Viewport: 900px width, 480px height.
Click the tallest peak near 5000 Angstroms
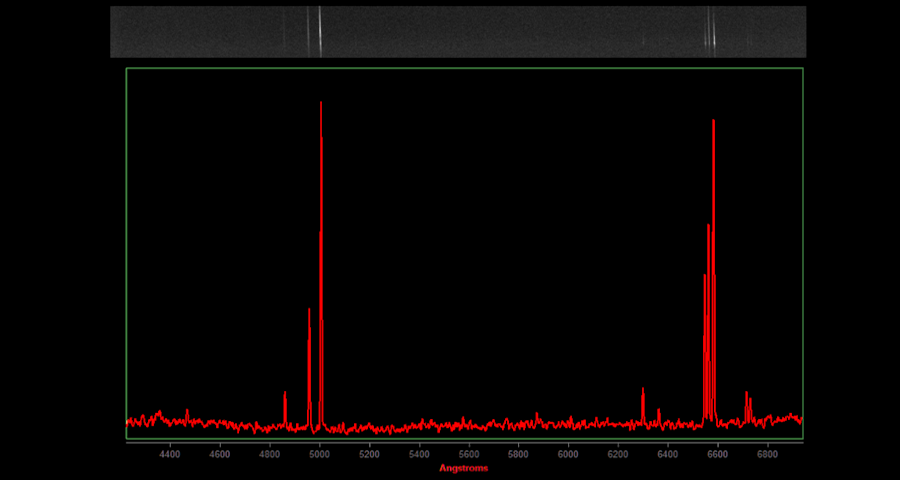point(321,105)
